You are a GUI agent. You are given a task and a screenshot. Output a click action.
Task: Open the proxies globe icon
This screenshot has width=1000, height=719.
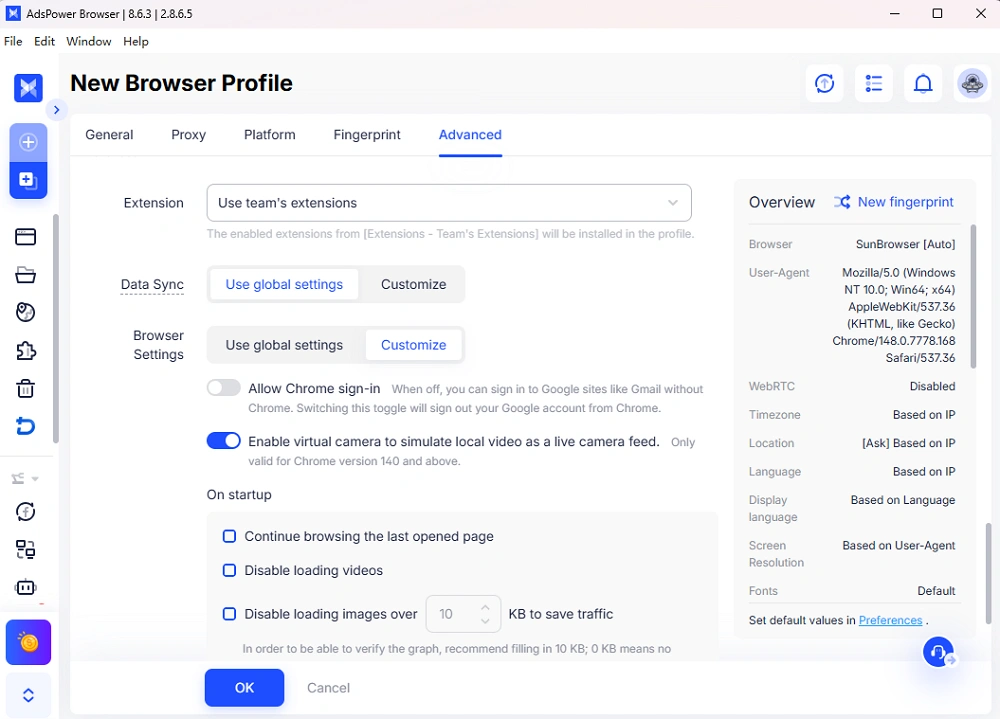tap(26, 313)
